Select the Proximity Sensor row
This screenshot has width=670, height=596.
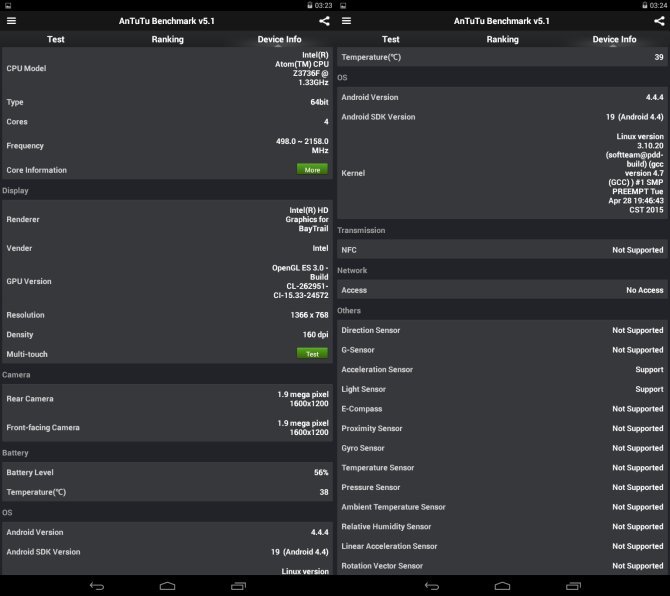[x=502, y=429]
